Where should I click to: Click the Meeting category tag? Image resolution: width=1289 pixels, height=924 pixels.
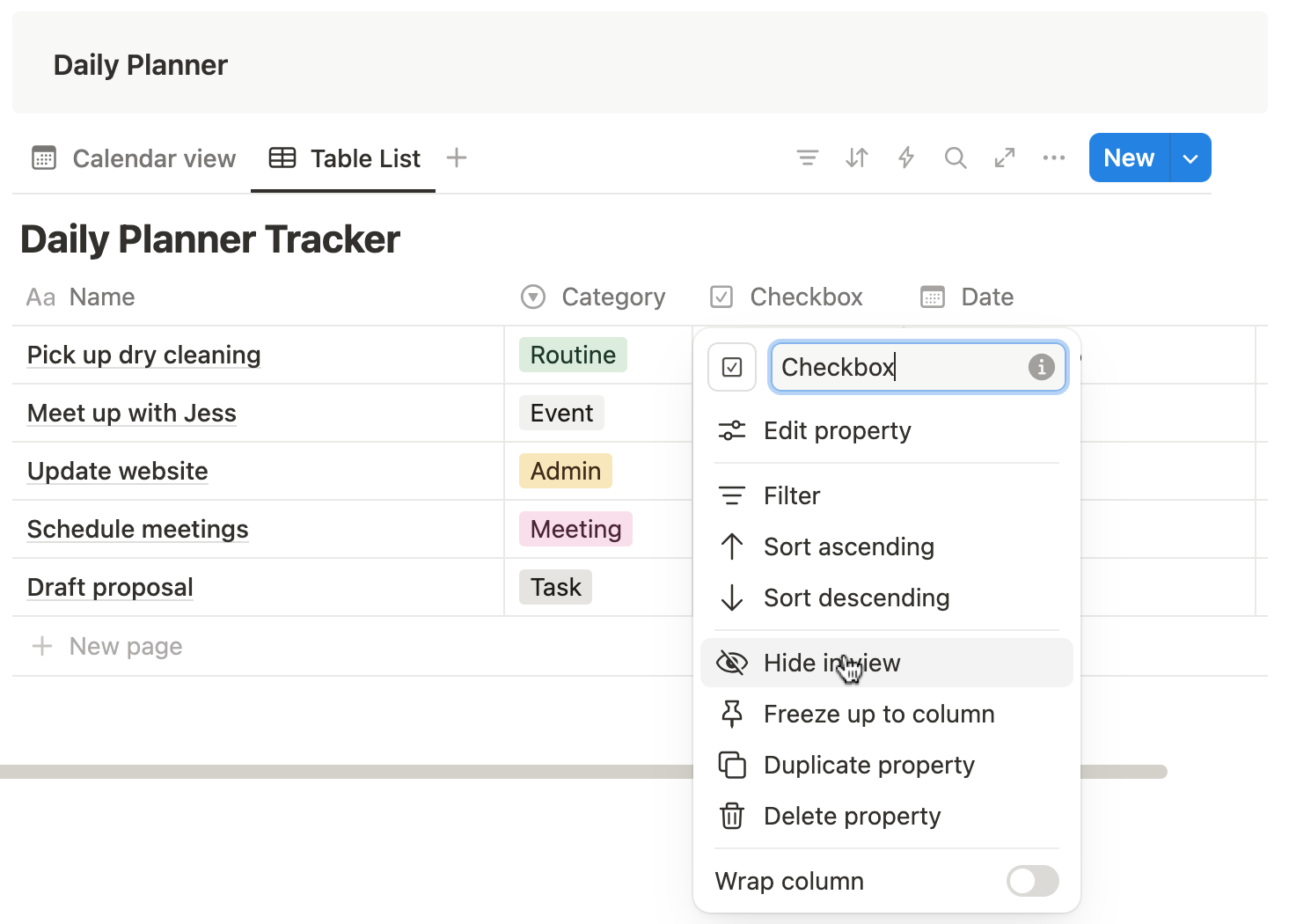coord(575,529)
